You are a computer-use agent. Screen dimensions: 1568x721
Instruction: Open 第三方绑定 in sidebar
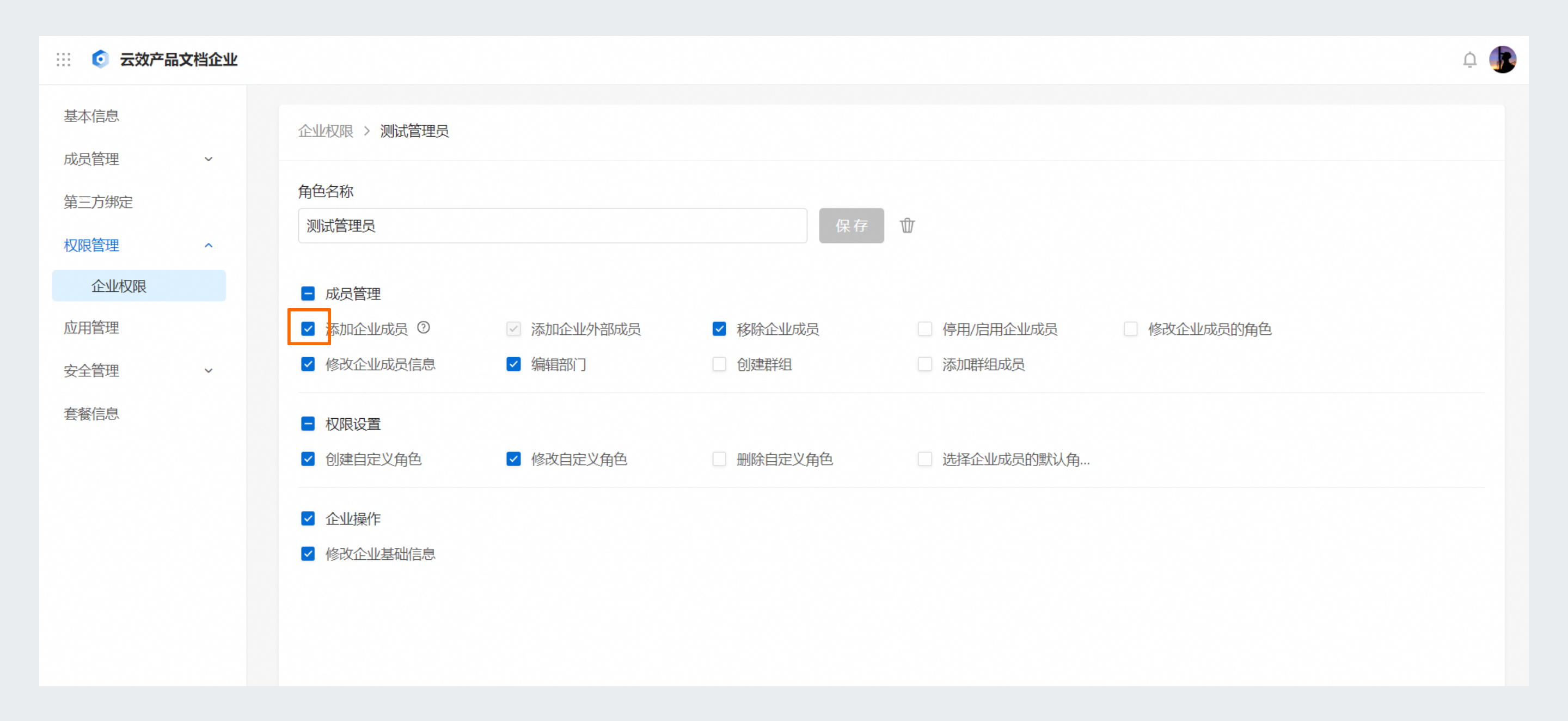tap(98, 201)
